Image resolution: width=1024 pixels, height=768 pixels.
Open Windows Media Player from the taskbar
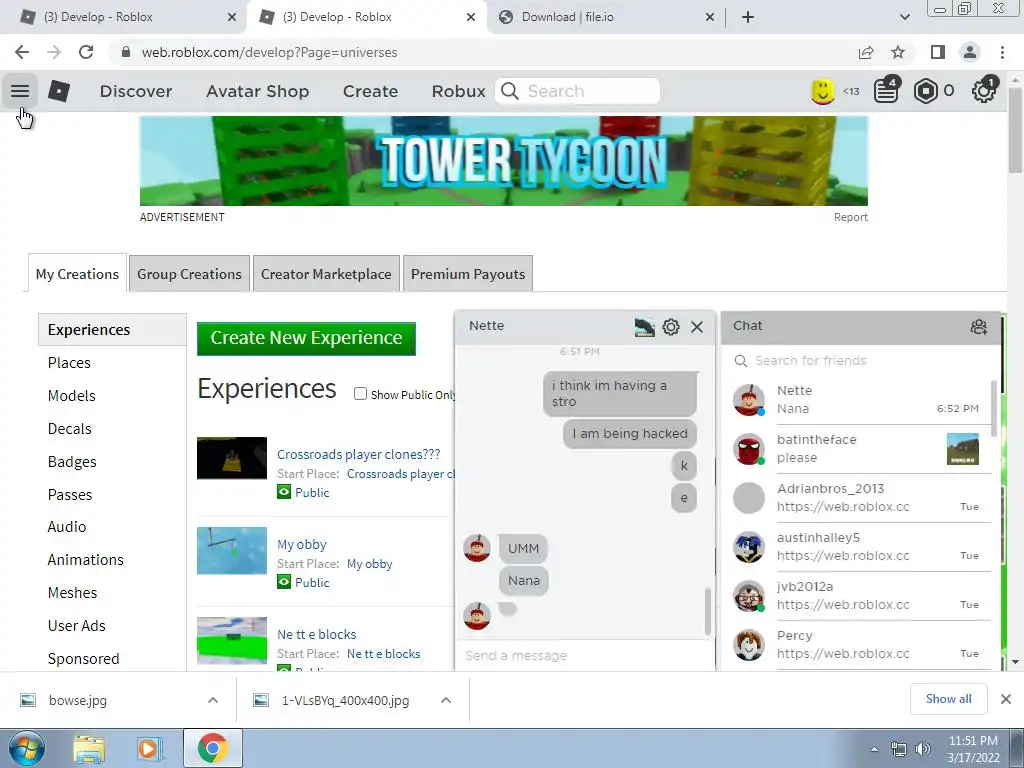[149, 748]
